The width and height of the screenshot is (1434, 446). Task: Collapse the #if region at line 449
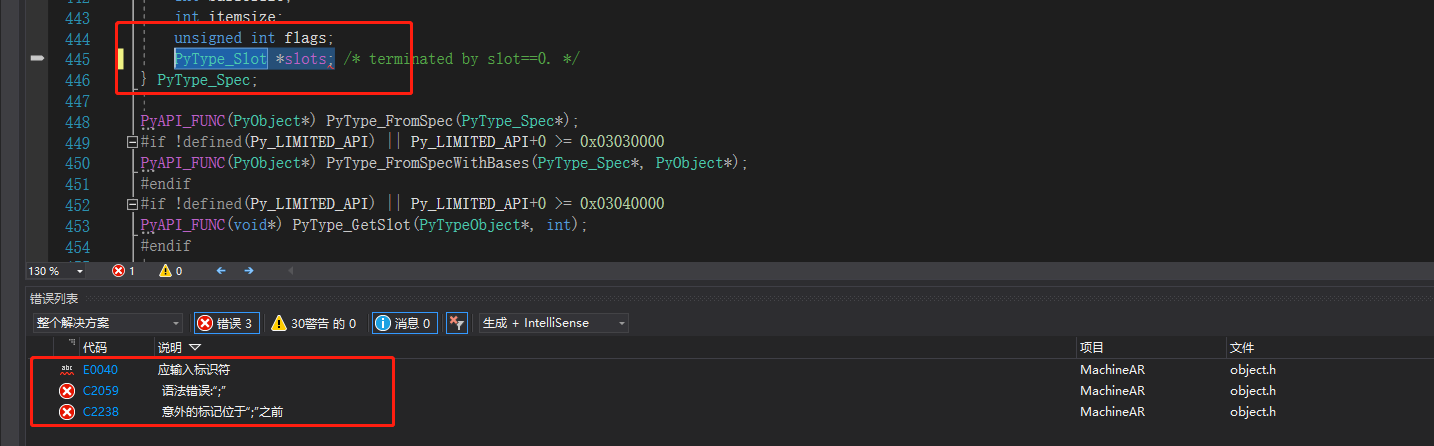[132, 142]
